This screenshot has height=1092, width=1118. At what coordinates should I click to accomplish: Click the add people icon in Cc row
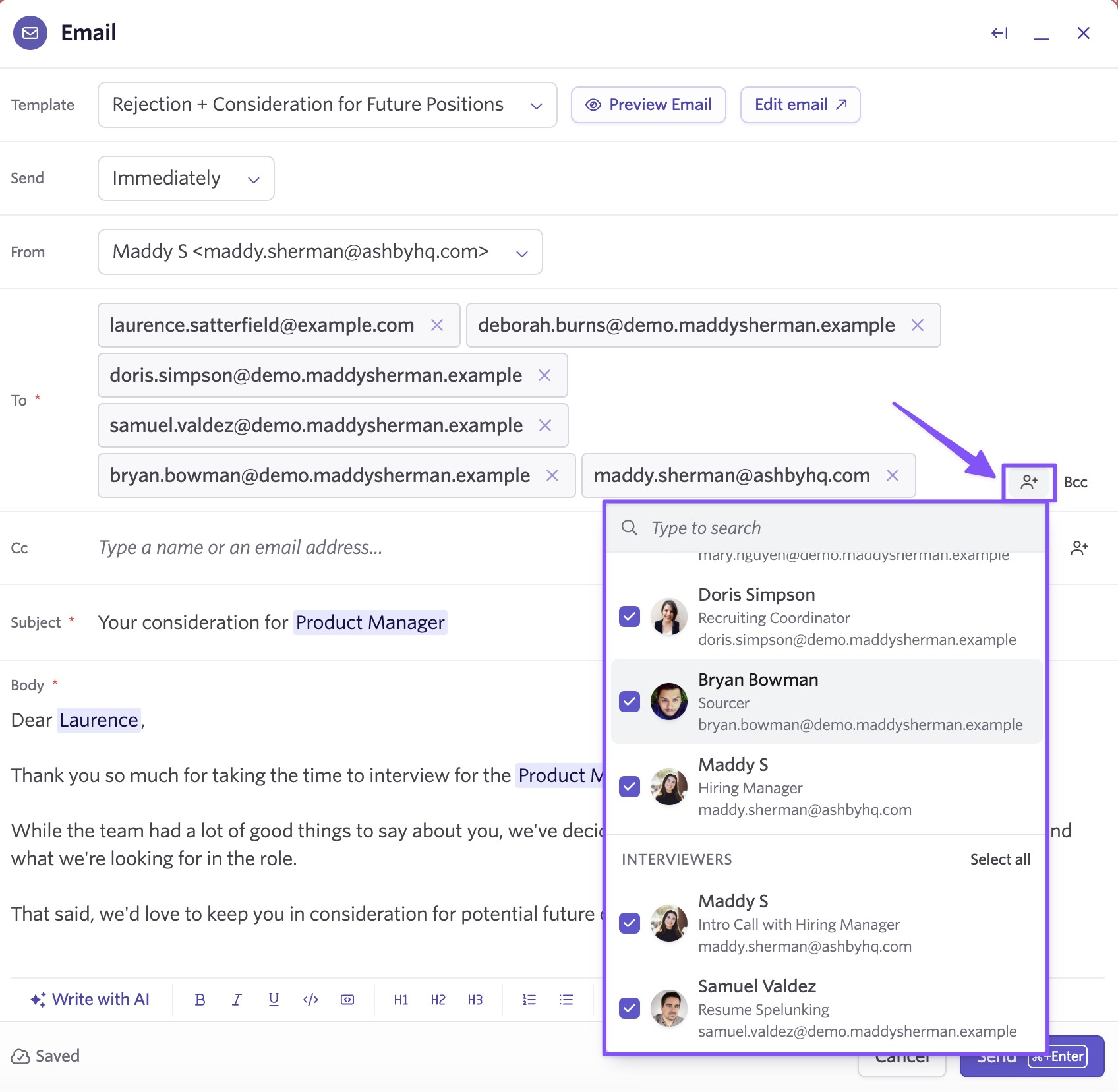tap(1078, 548)
